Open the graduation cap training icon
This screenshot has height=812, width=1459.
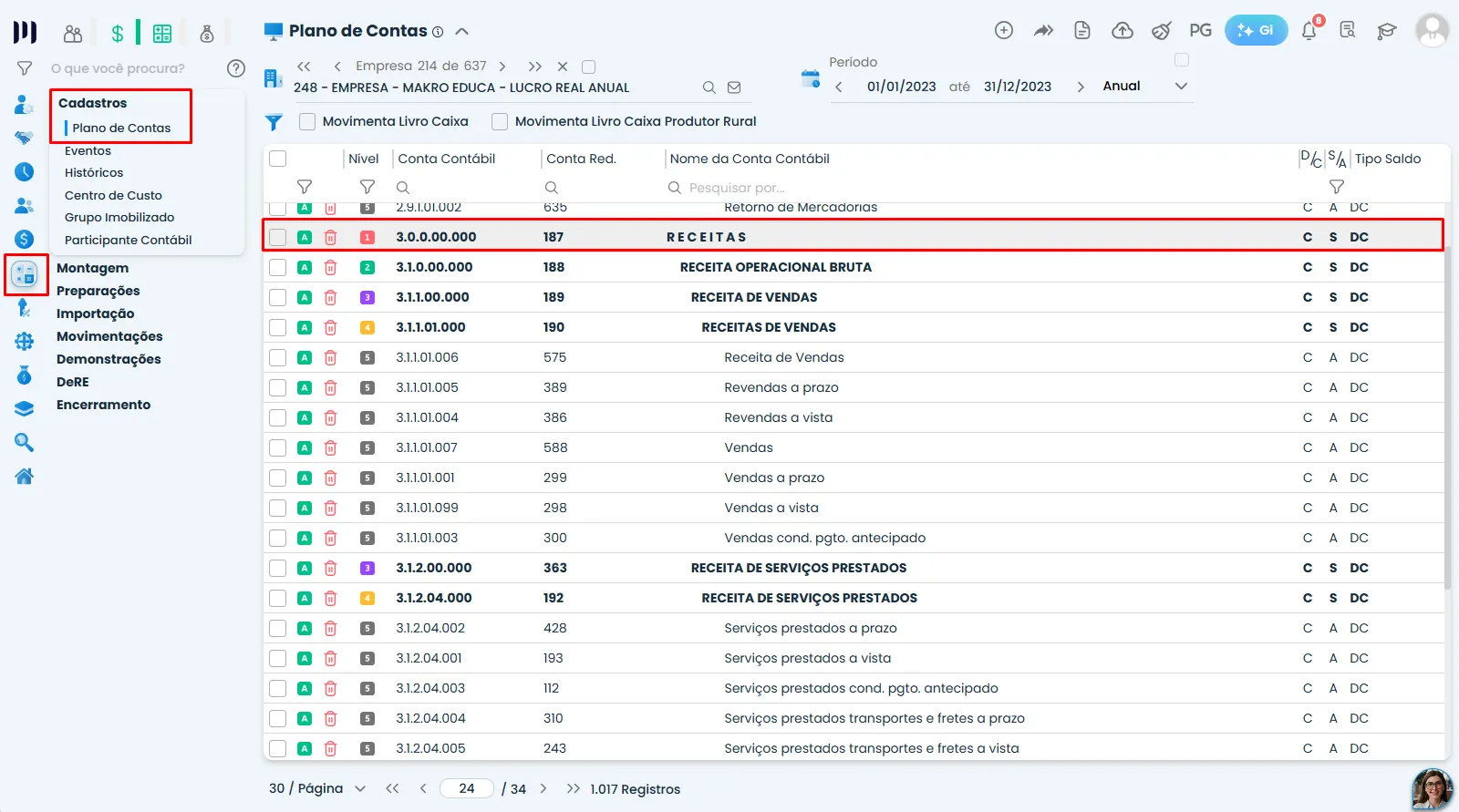(1387, 31)
